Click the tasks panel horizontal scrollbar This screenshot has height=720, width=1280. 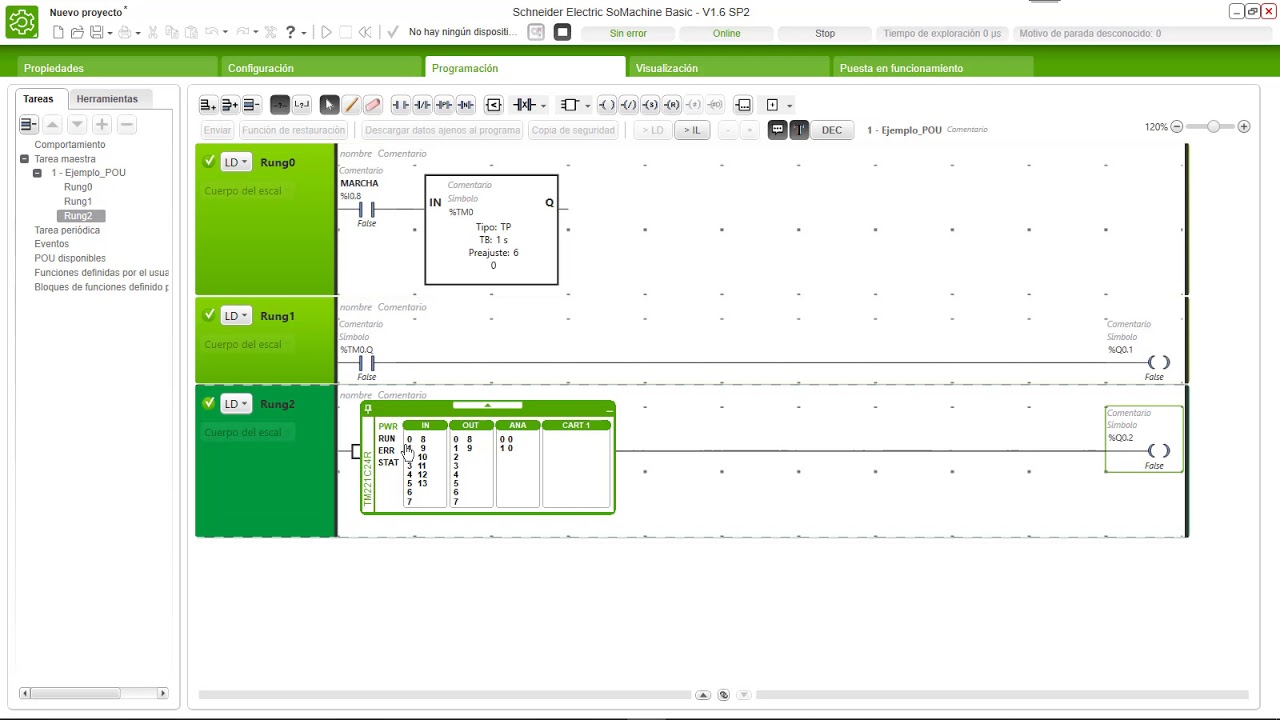click(94, 693)
